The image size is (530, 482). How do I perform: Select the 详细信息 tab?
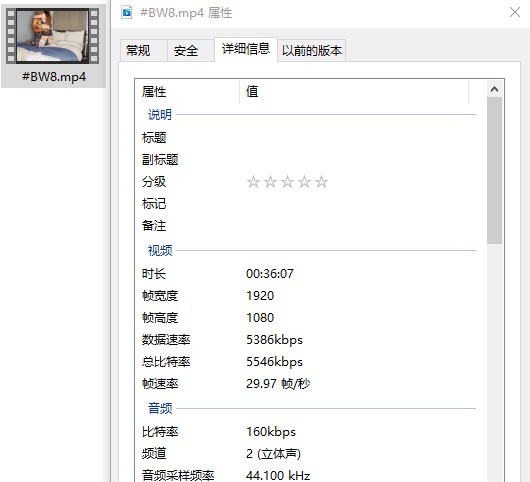[x=246, y=49]
